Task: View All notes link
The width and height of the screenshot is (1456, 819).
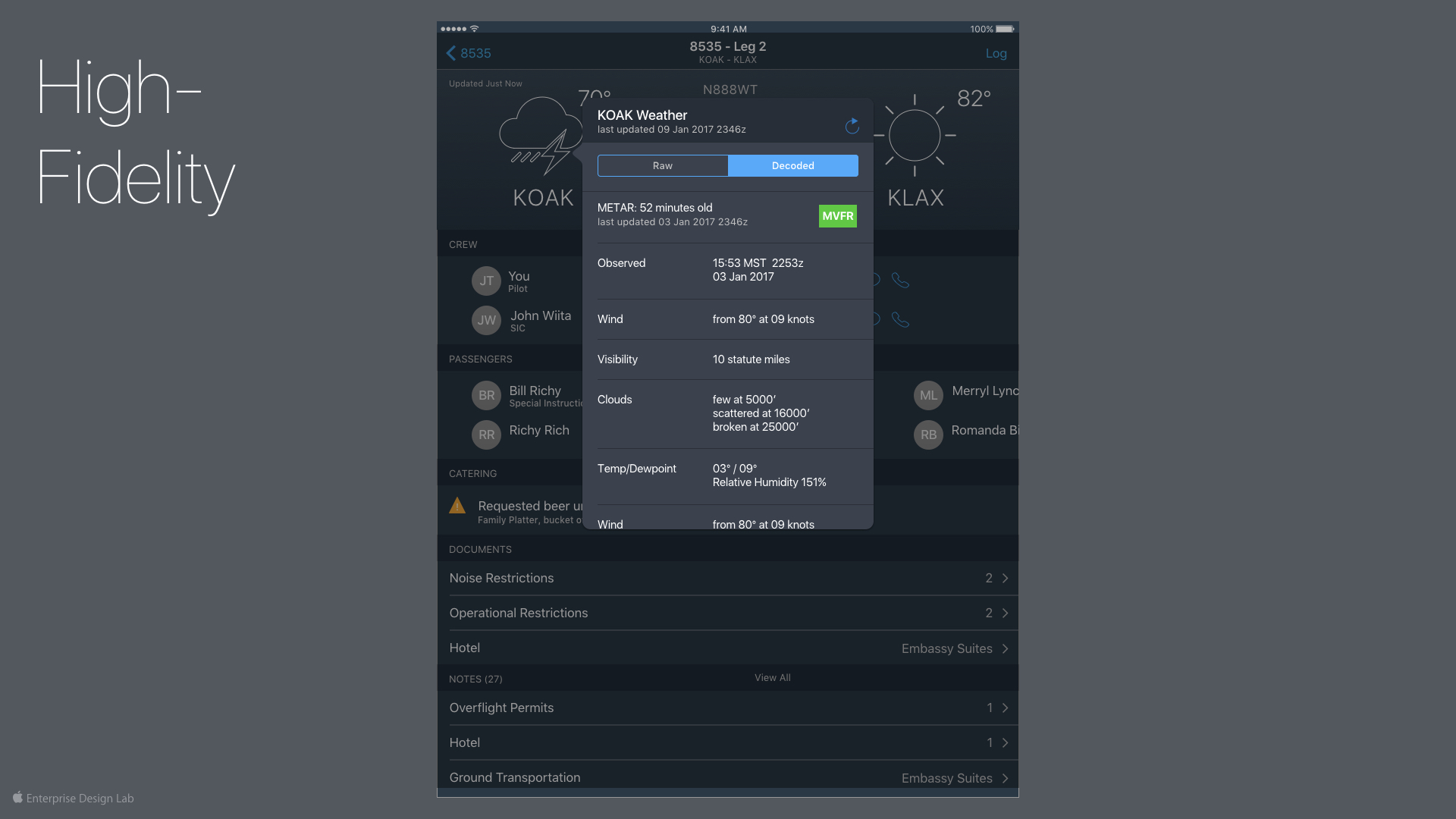Action: (772, 678)
